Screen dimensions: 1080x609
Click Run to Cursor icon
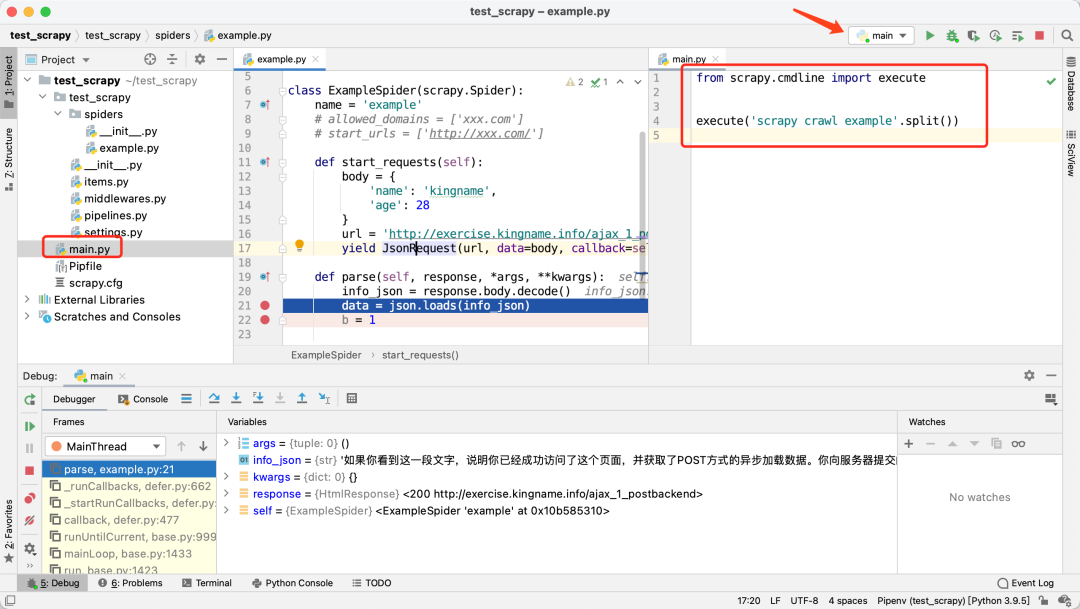click(324, 398)
